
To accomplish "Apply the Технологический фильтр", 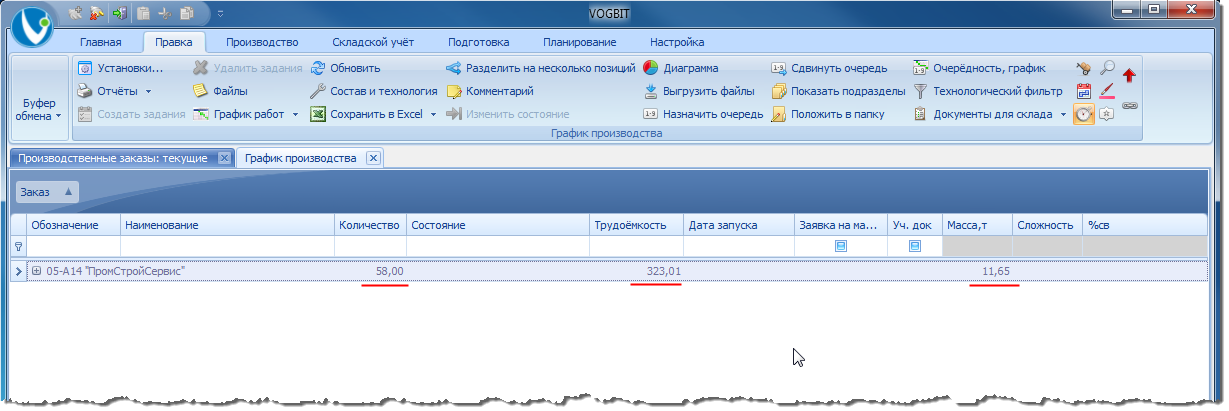I will (x=988, y=91).
